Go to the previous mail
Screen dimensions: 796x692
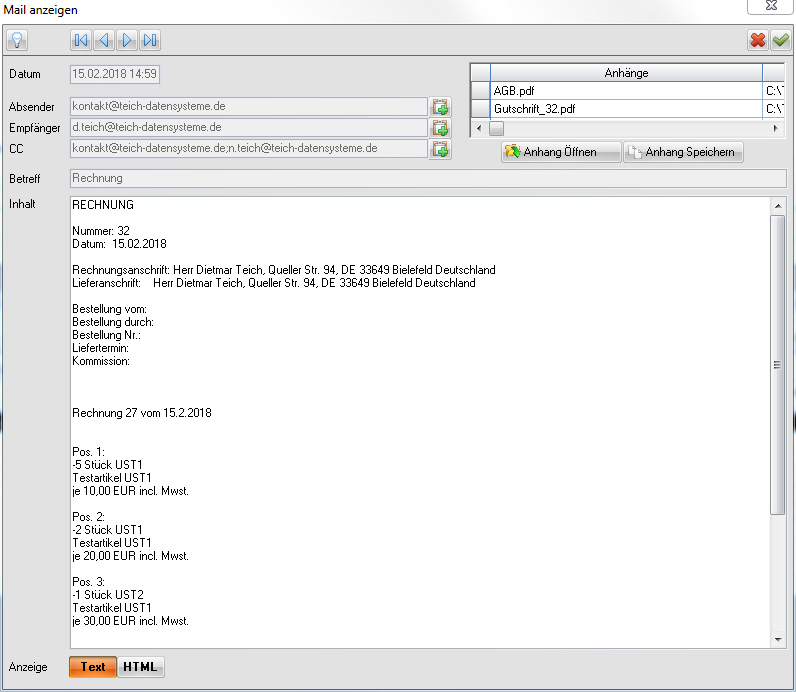point(104,40)
